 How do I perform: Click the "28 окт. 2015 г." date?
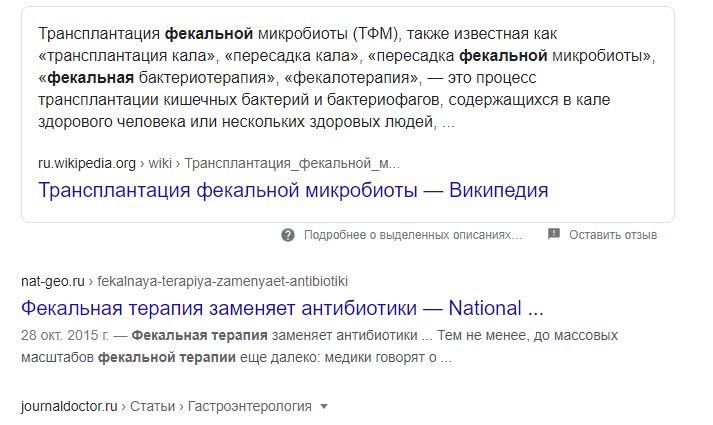[x=68, y=335]
